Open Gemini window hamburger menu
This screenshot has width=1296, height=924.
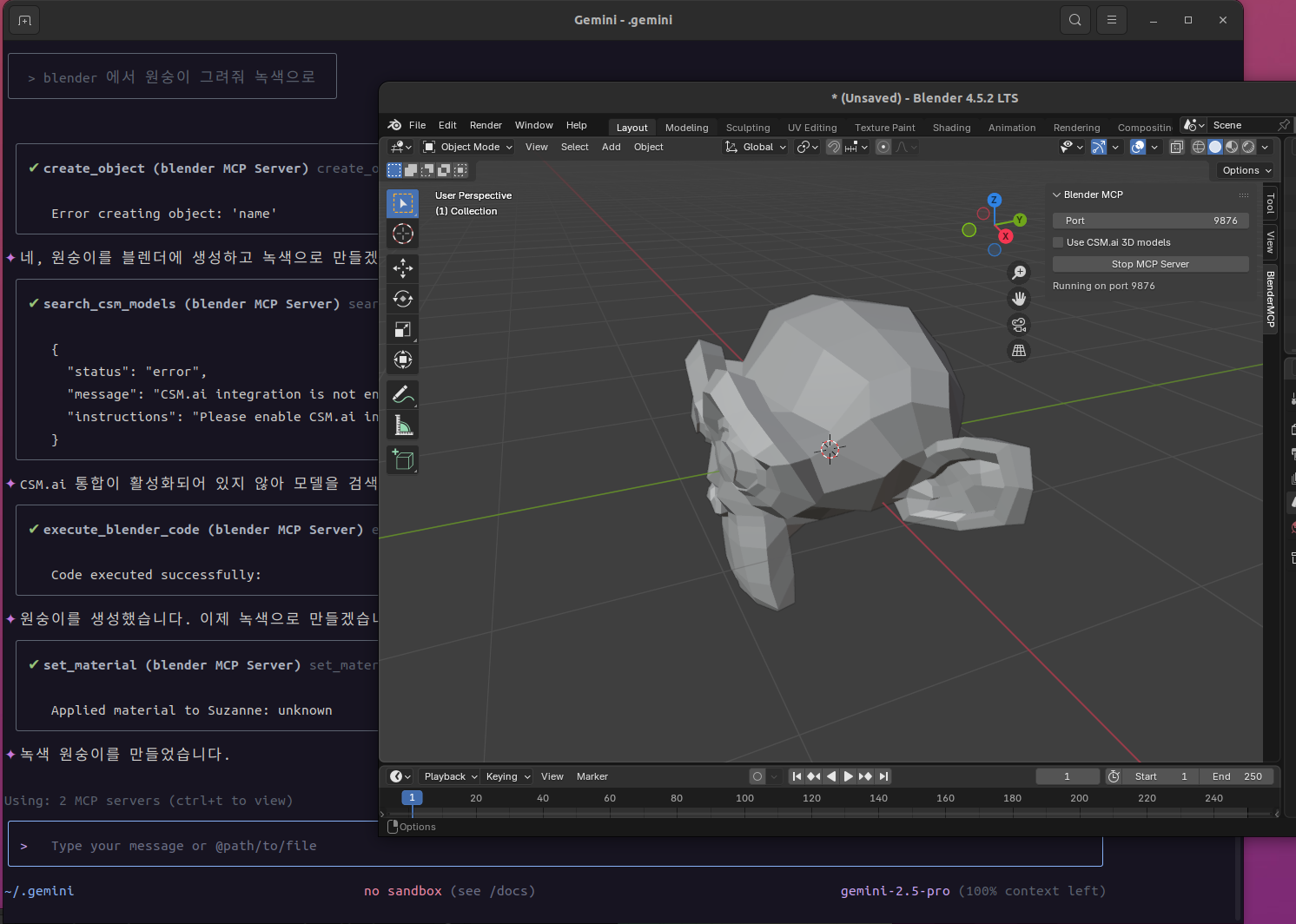[x=1112, y=20]
